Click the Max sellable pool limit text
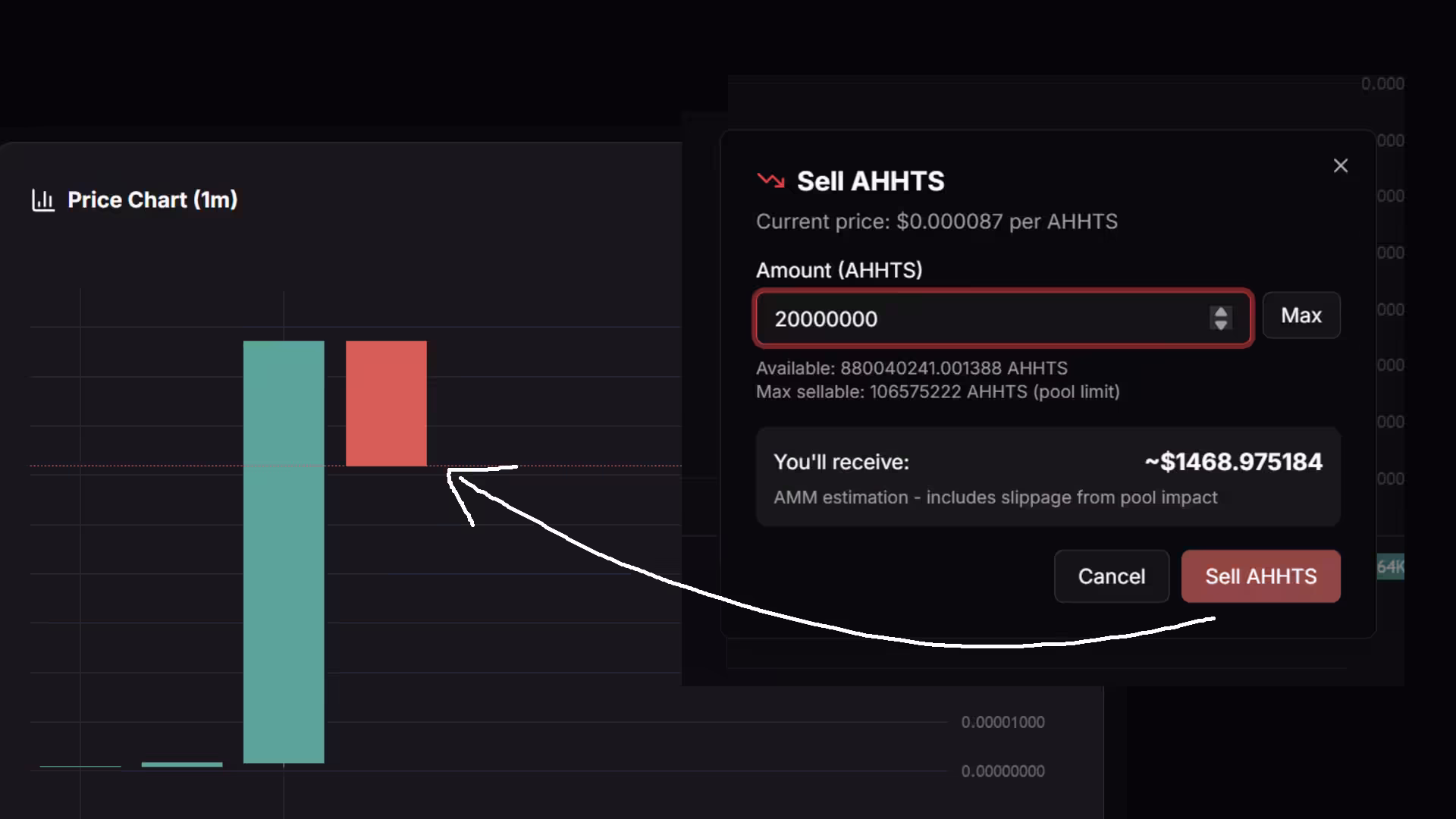 (x=937, y=392)
